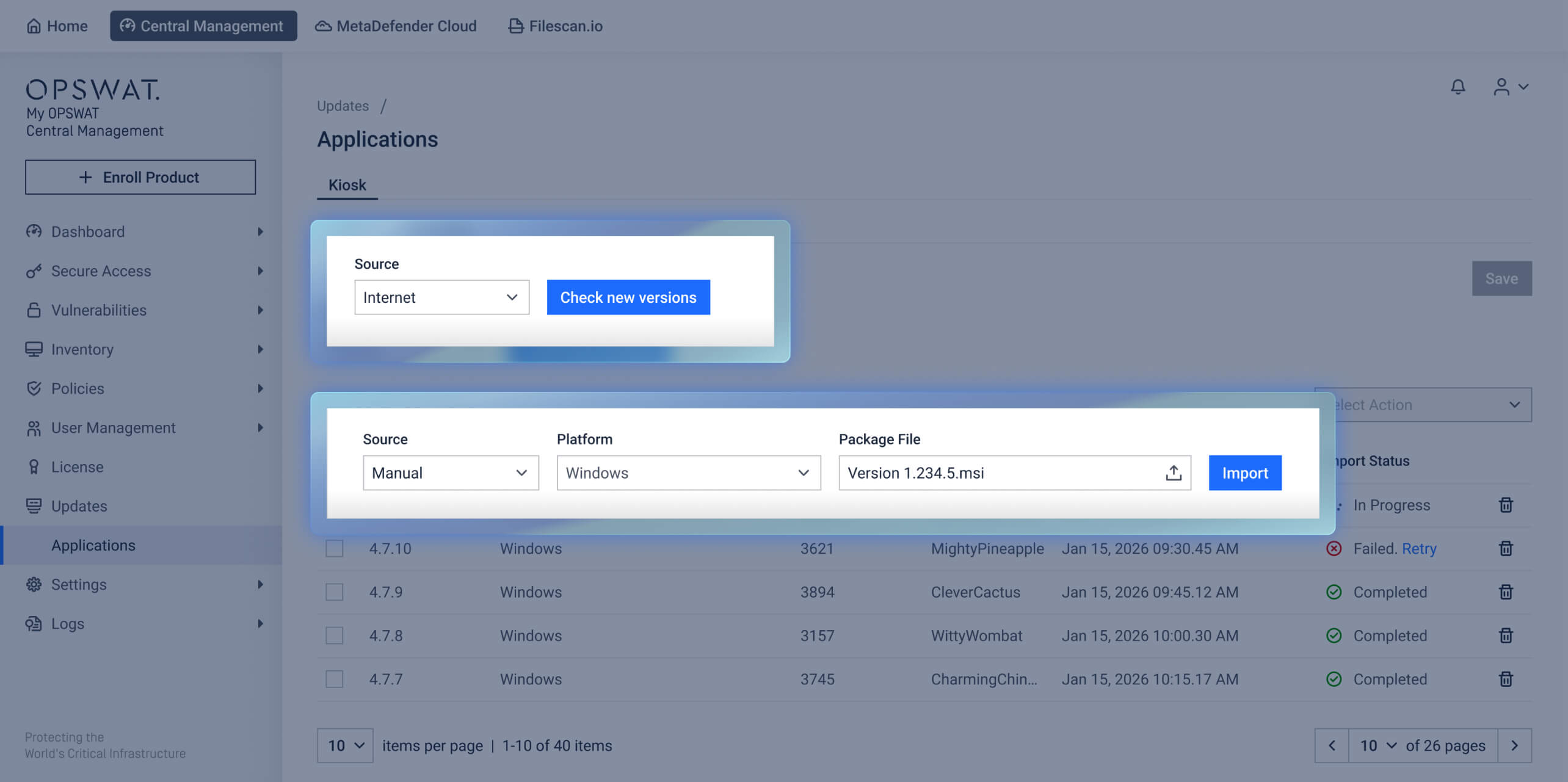Open the Windows platform dropdown

point(688,473)
